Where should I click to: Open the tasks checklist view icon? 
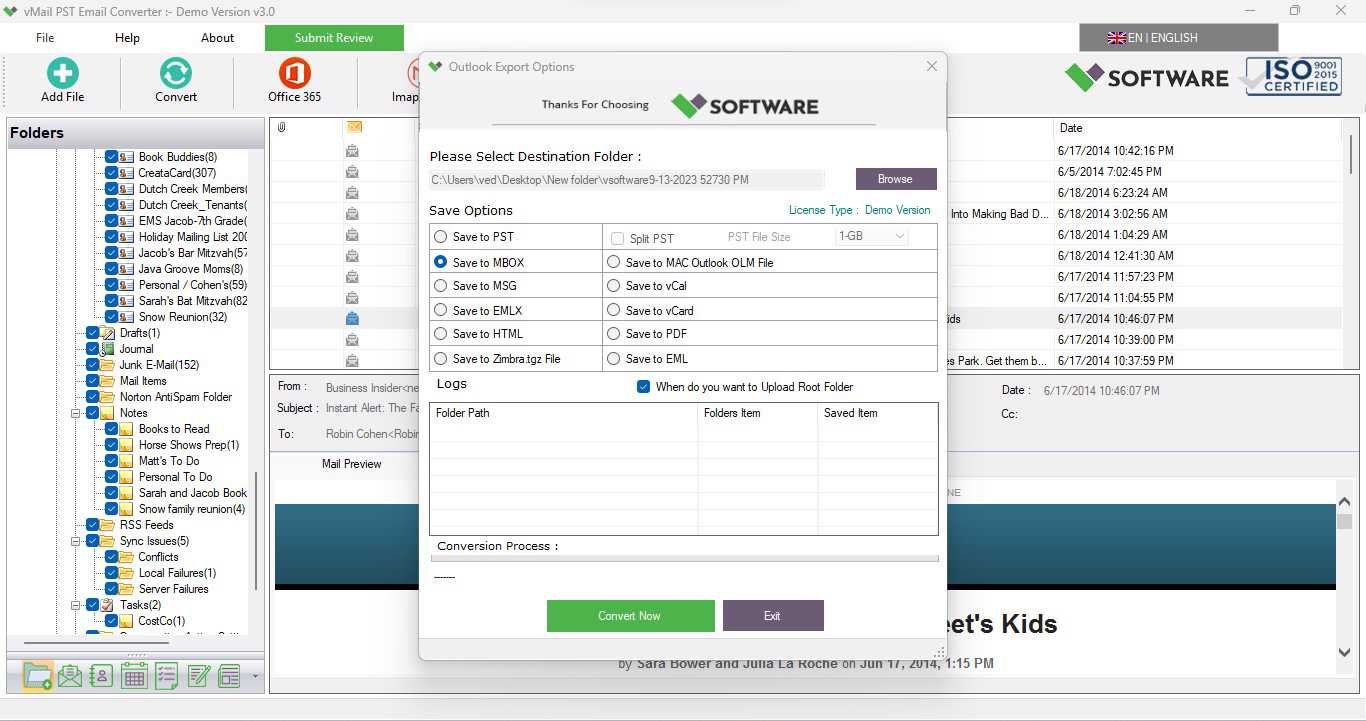click(x=166, y=676)
